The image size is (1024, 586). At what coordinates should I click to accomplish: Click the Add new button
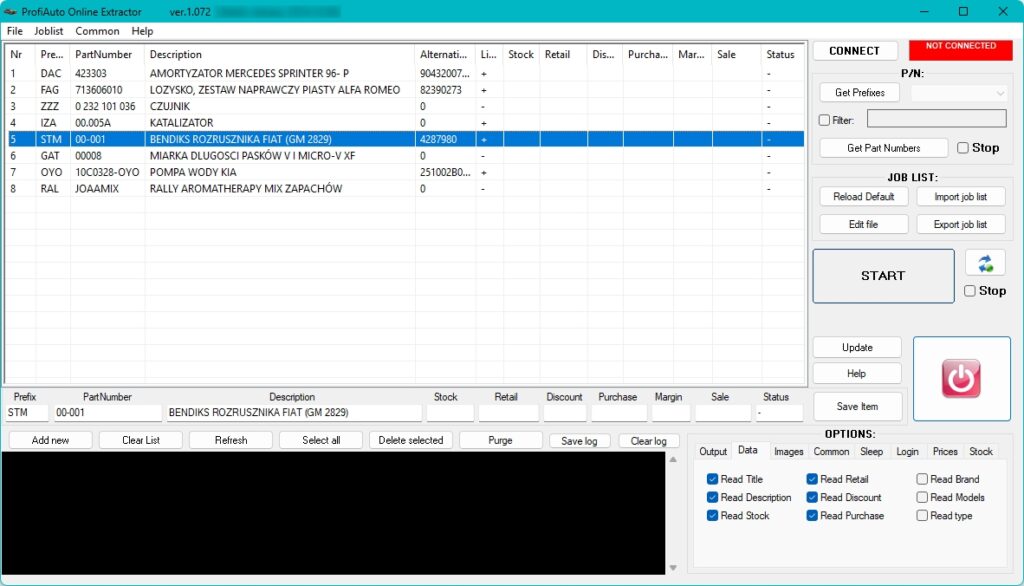(x=50, y=440)
